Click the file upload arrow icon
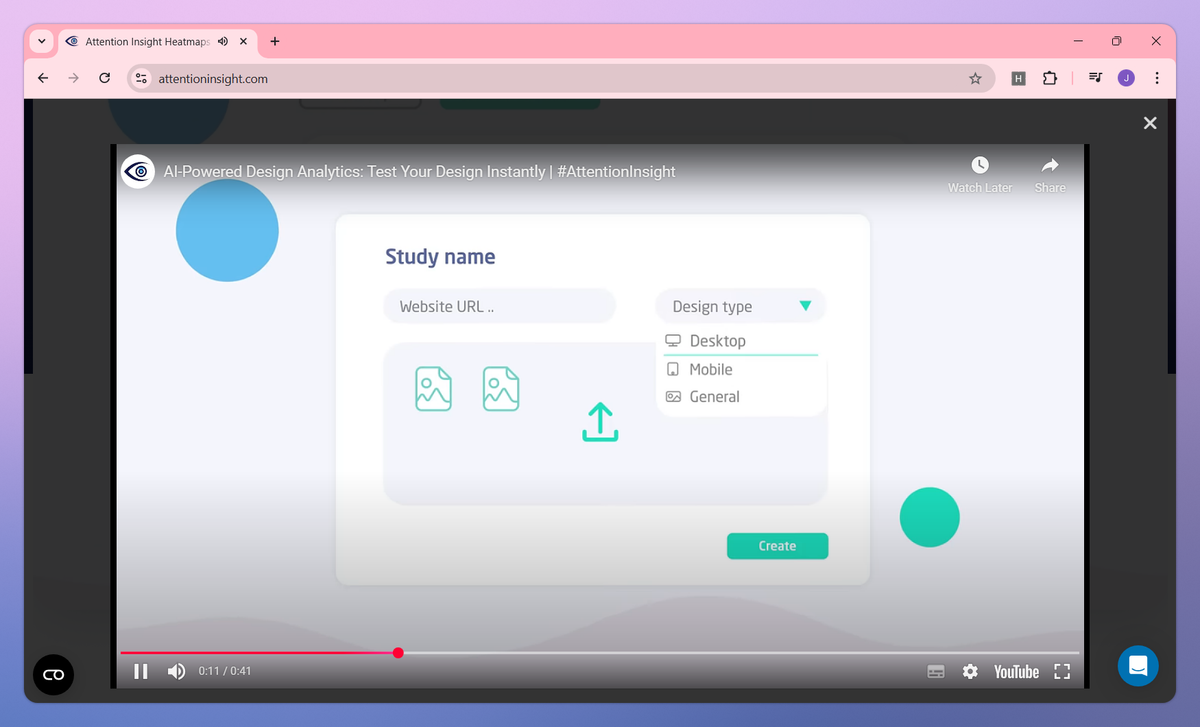 click(599, 422)
